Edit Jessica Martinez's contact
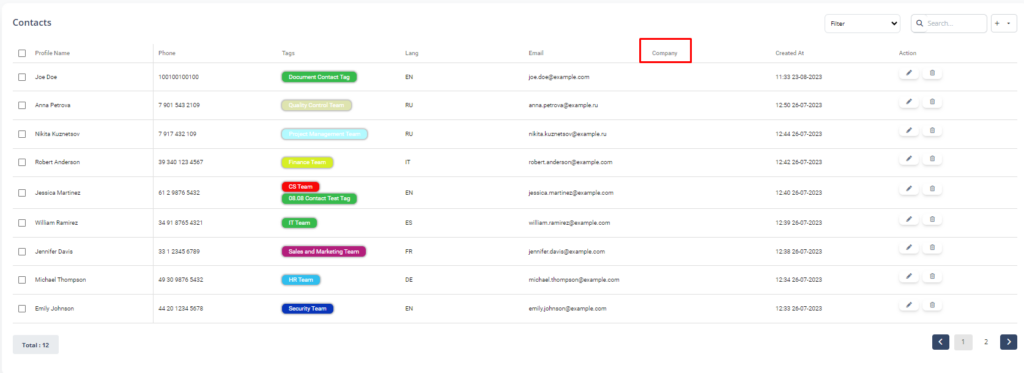This screenshot has height=373, width=1024. [908, 189]
